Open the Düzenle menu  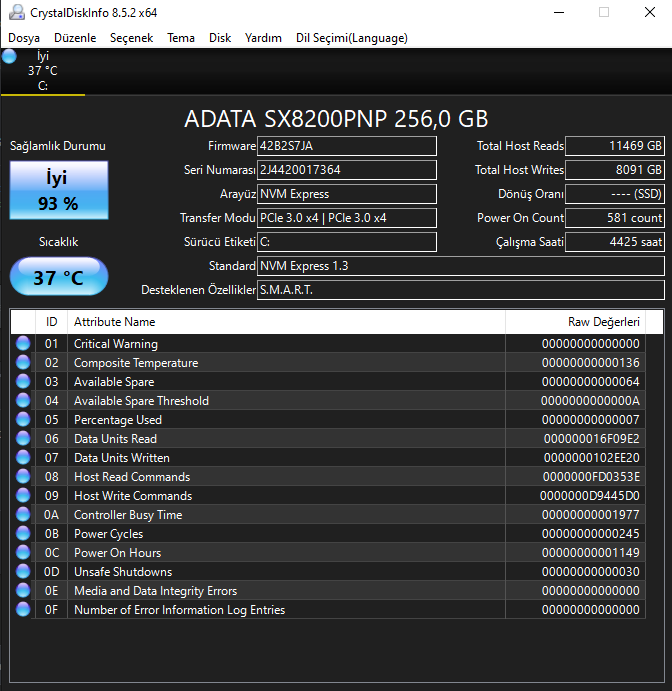pyautogui.click(x=75, y=38)
